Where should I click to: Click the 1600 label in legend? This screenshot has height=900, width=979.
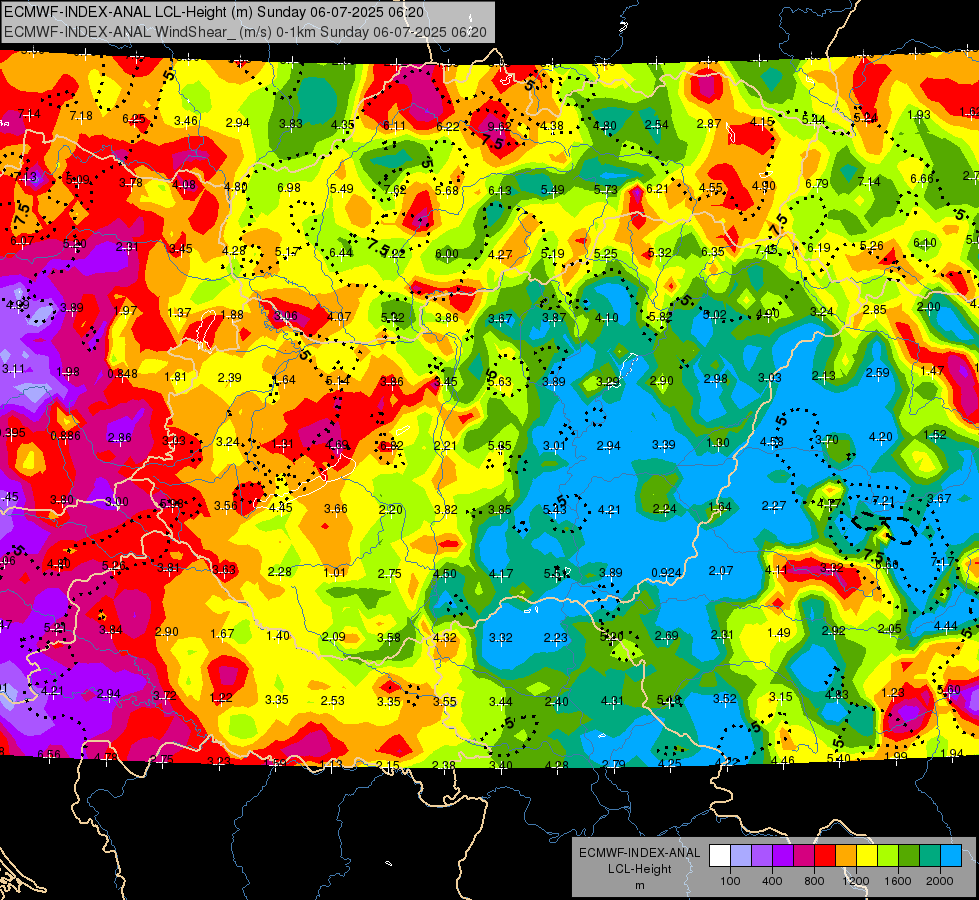coord(898,881)
